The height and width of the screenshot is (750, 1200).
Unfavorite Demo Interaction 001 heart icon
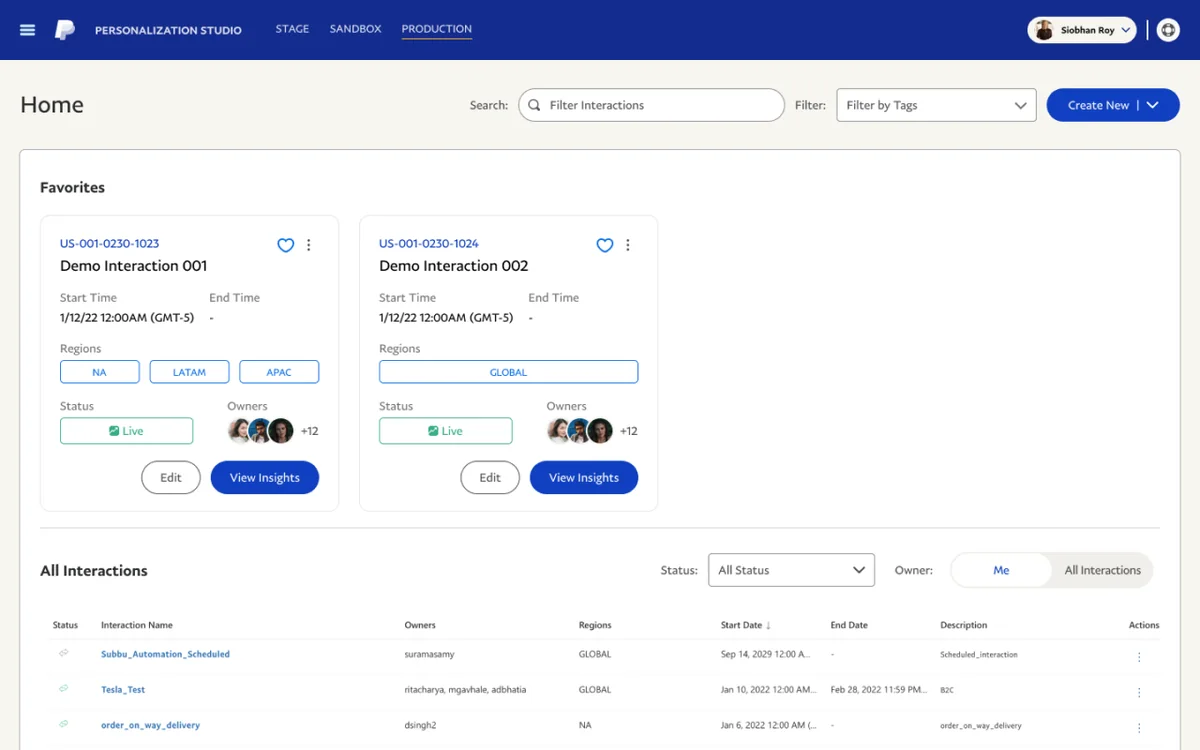pos(286,245)
